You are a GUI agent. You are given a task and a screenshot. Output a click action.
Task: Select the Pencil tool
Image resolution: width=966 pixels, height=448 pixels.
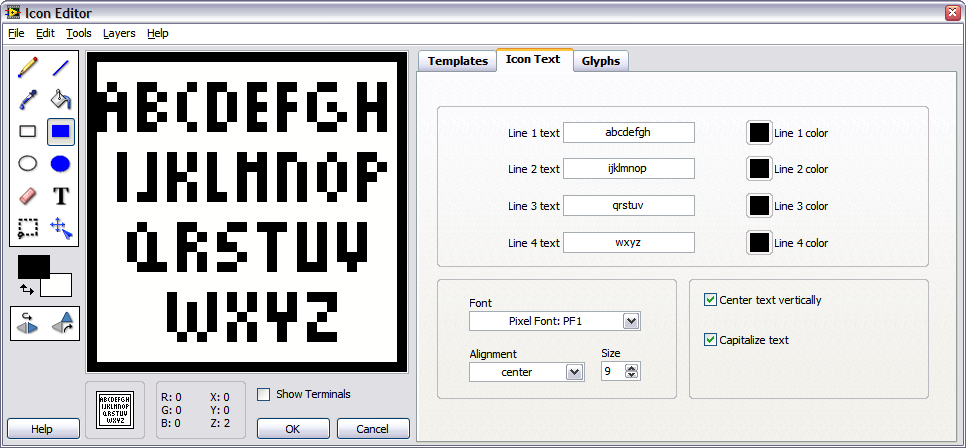[28, 67]
